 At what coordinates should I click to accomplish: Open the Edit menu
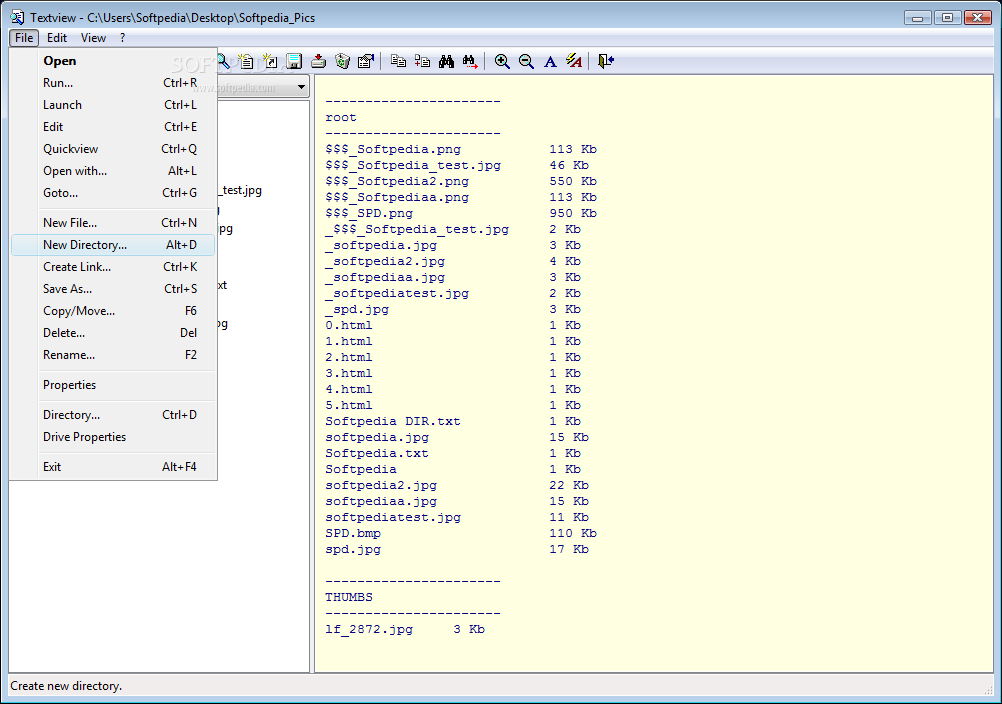pos(57,38)
